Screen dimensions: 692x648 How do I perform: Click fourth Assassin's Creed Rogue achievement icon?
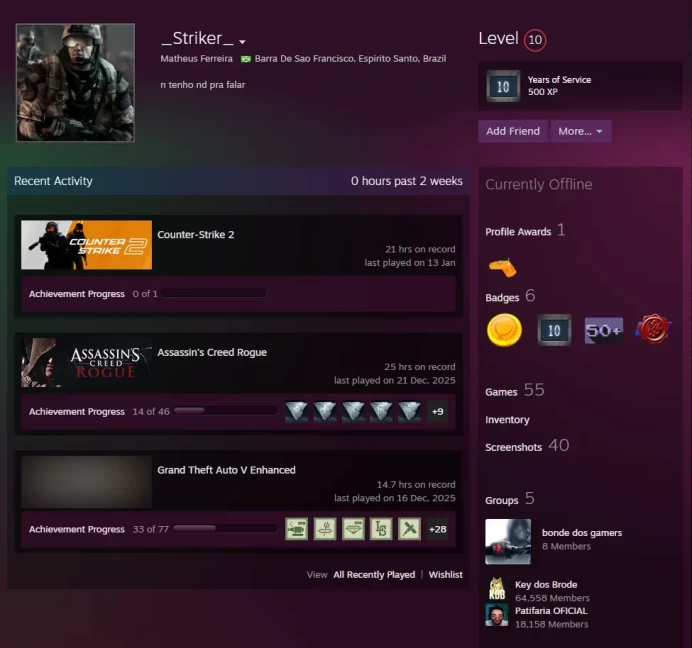[x=381, y=411]
